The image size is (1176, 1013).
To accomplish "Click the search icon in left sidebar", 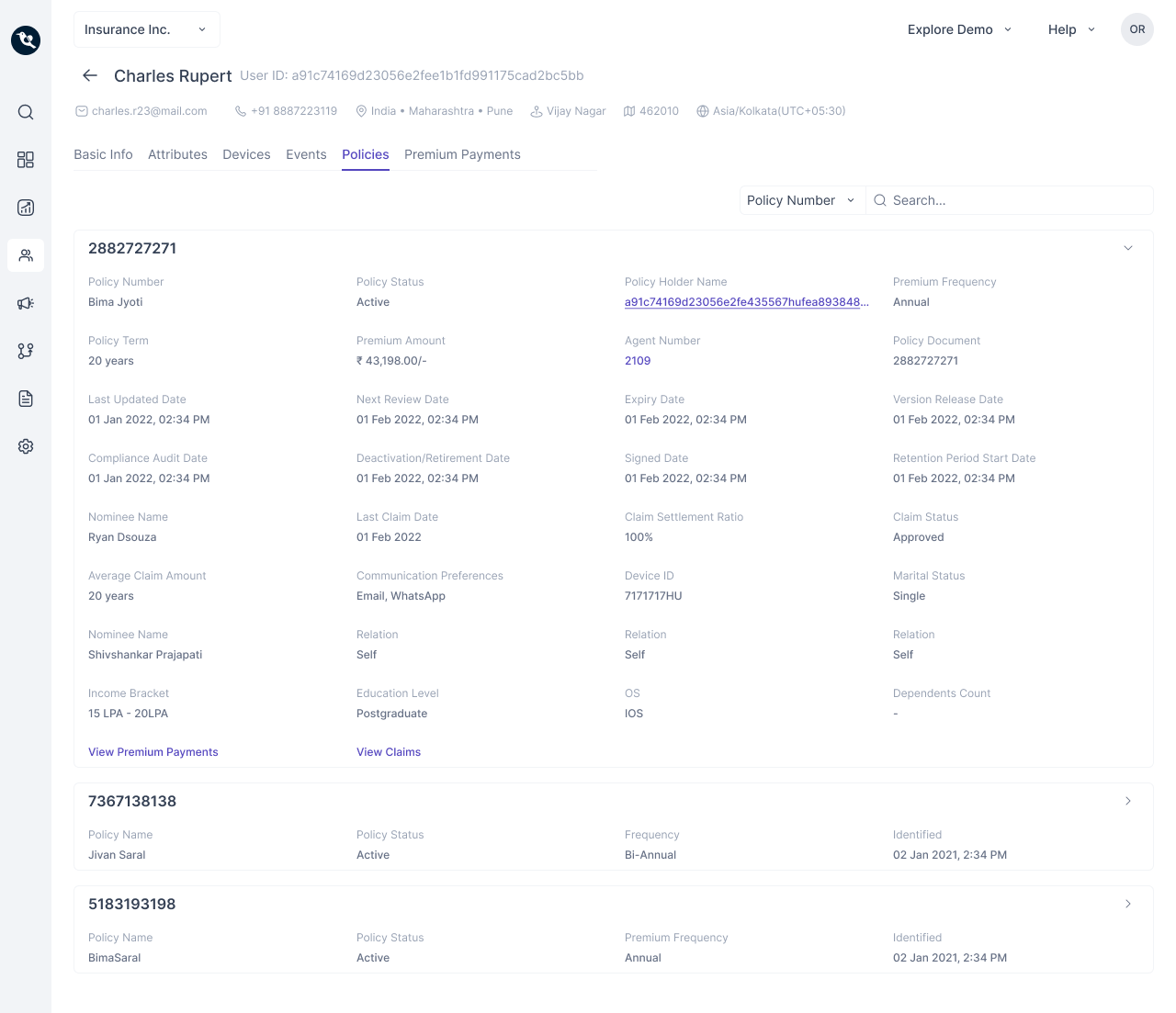I will [x=26, y=112].
